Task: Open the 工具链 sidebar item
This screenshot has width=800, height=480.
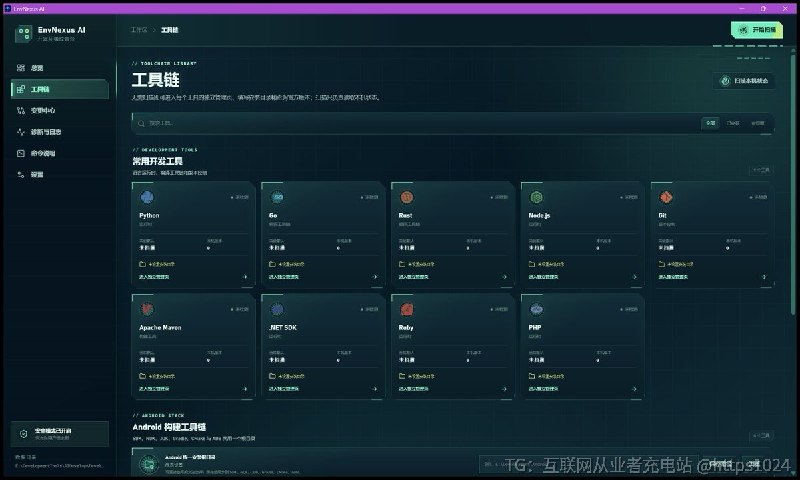Action: 60,89
